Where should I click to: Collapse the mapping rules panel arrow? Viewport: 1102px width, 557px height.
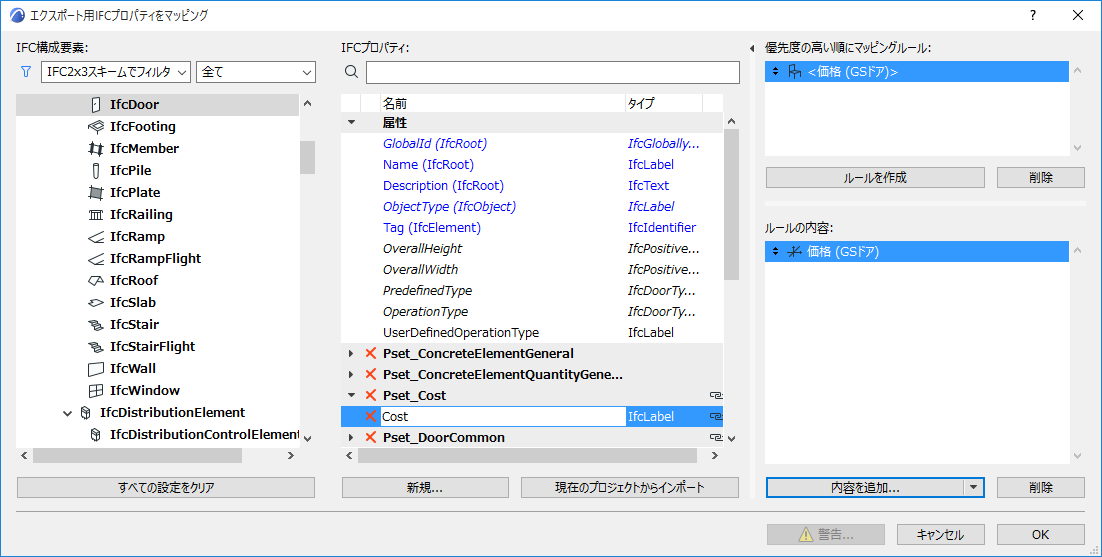[752, 48]
